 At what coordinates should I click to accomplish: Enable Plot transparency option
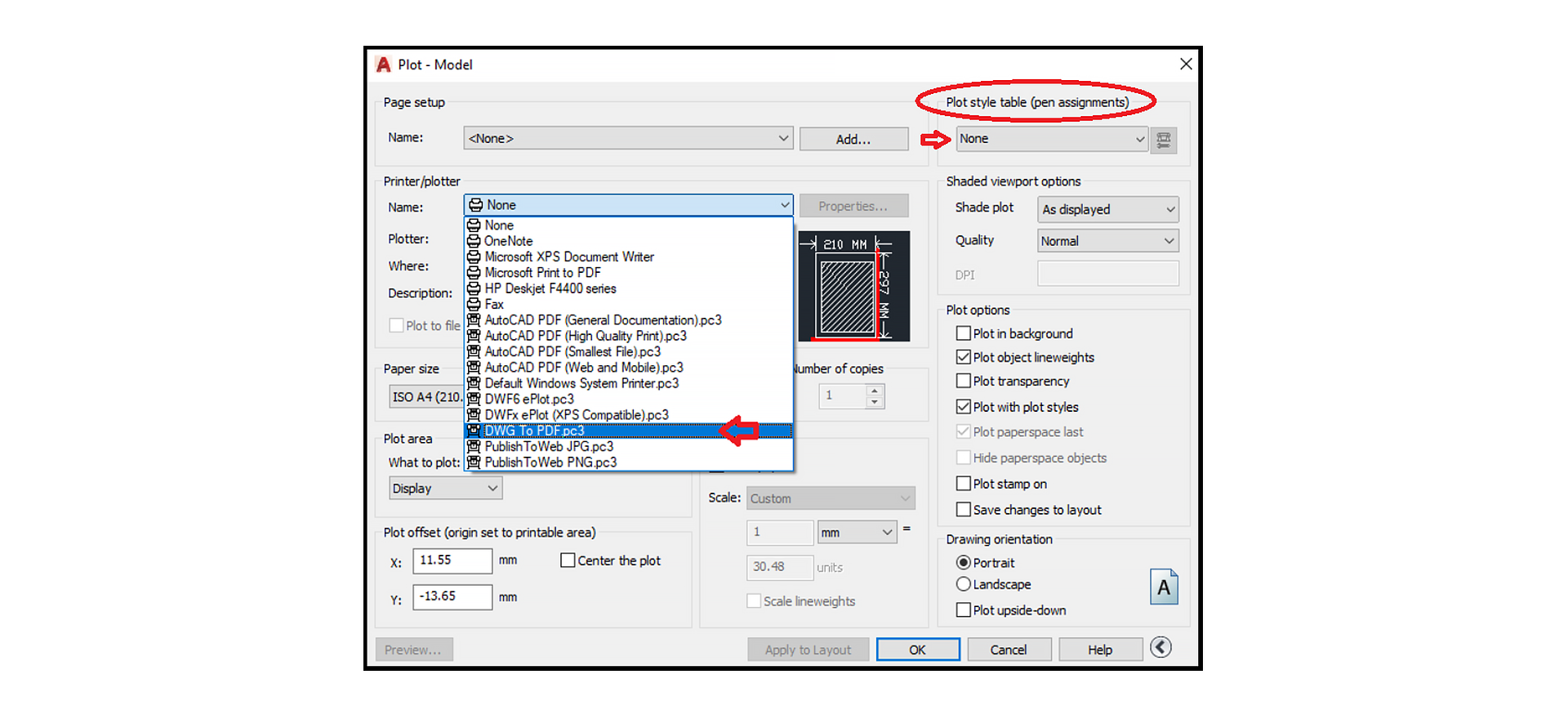click(x=964, y=381)
